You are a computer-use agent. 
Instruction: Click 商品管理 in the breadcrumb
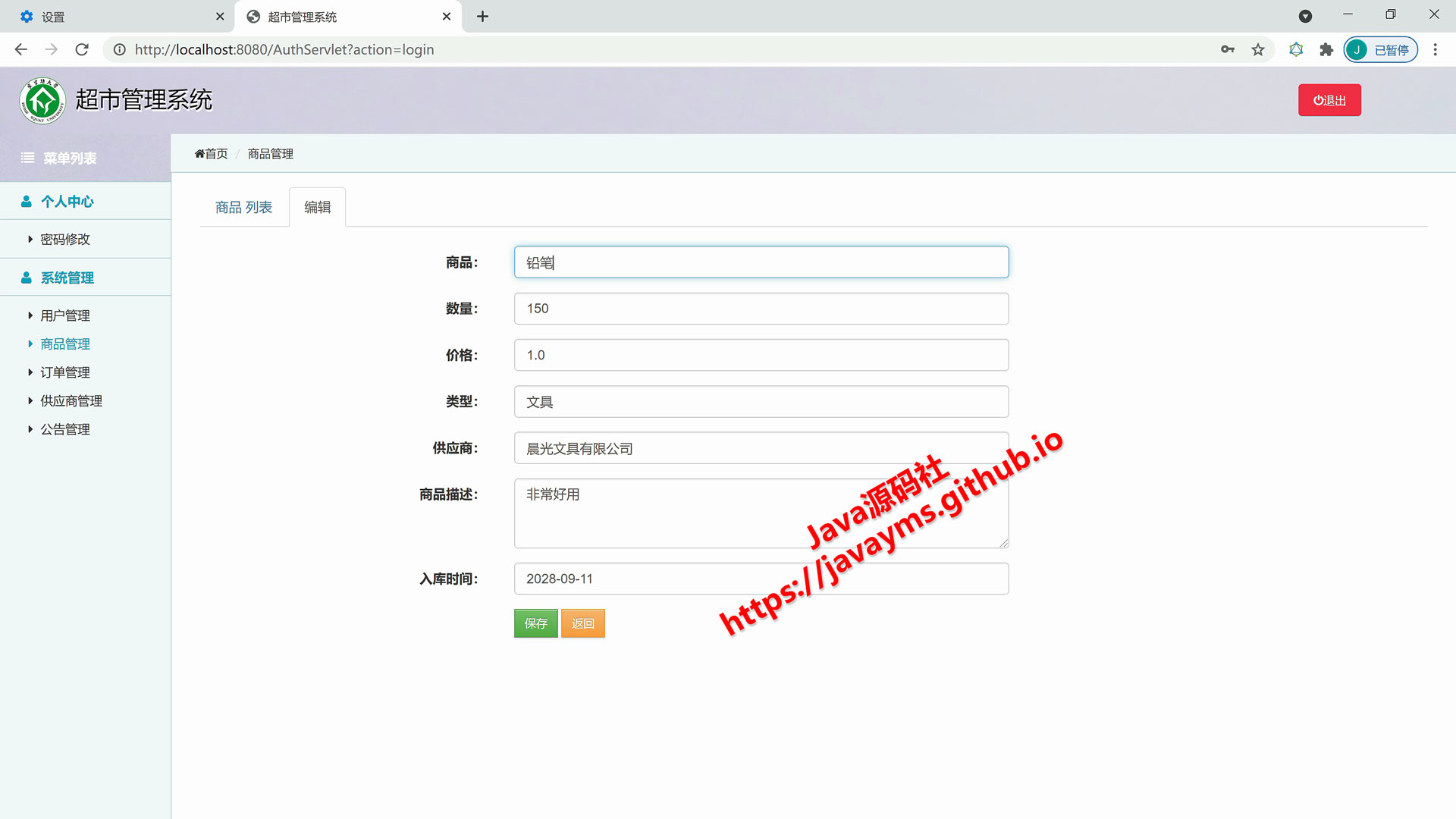(x=270, y=153)
